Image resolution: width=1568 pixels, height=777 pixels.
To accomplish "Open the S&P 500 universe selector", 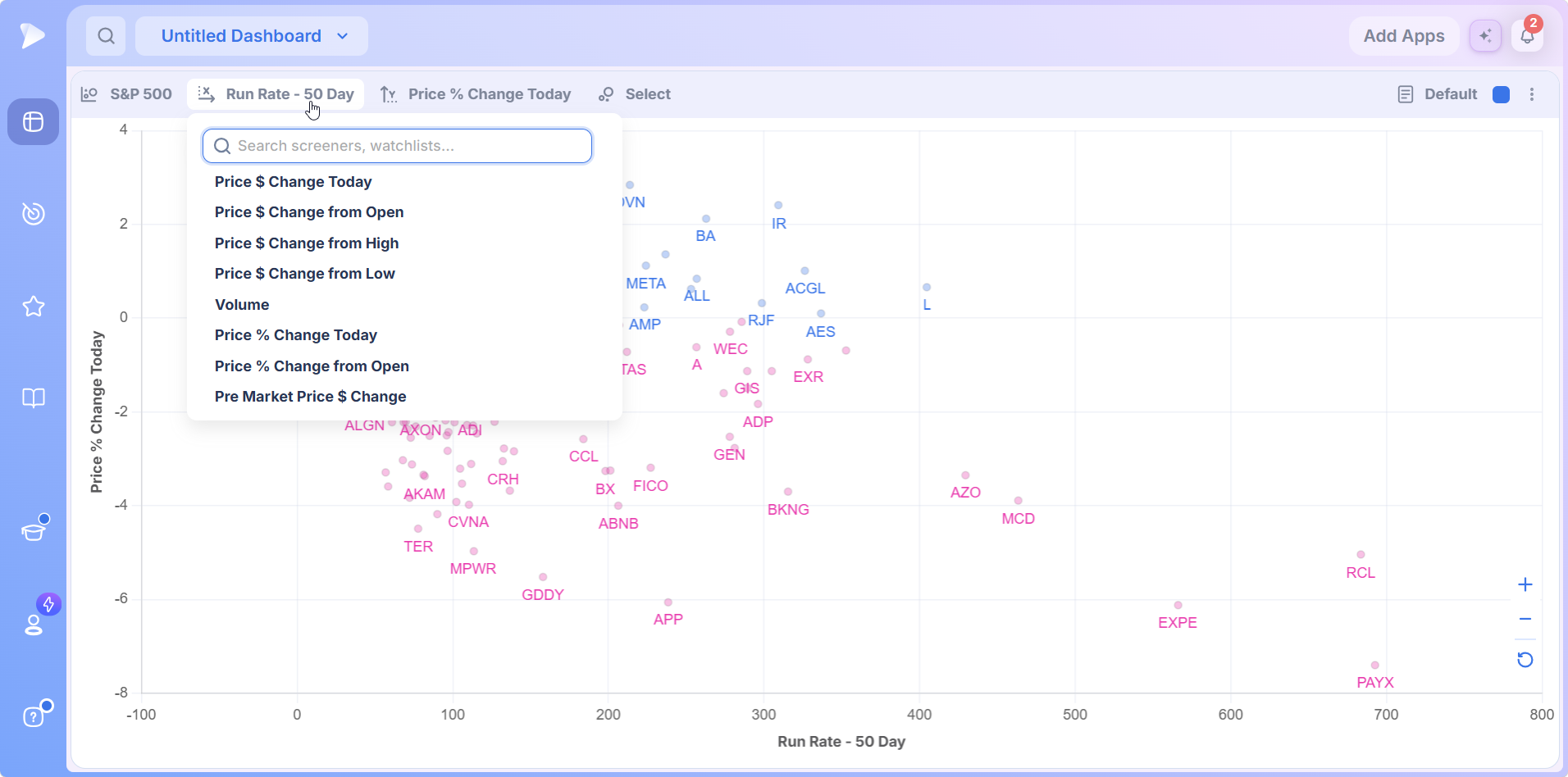I will click(127, 94).
